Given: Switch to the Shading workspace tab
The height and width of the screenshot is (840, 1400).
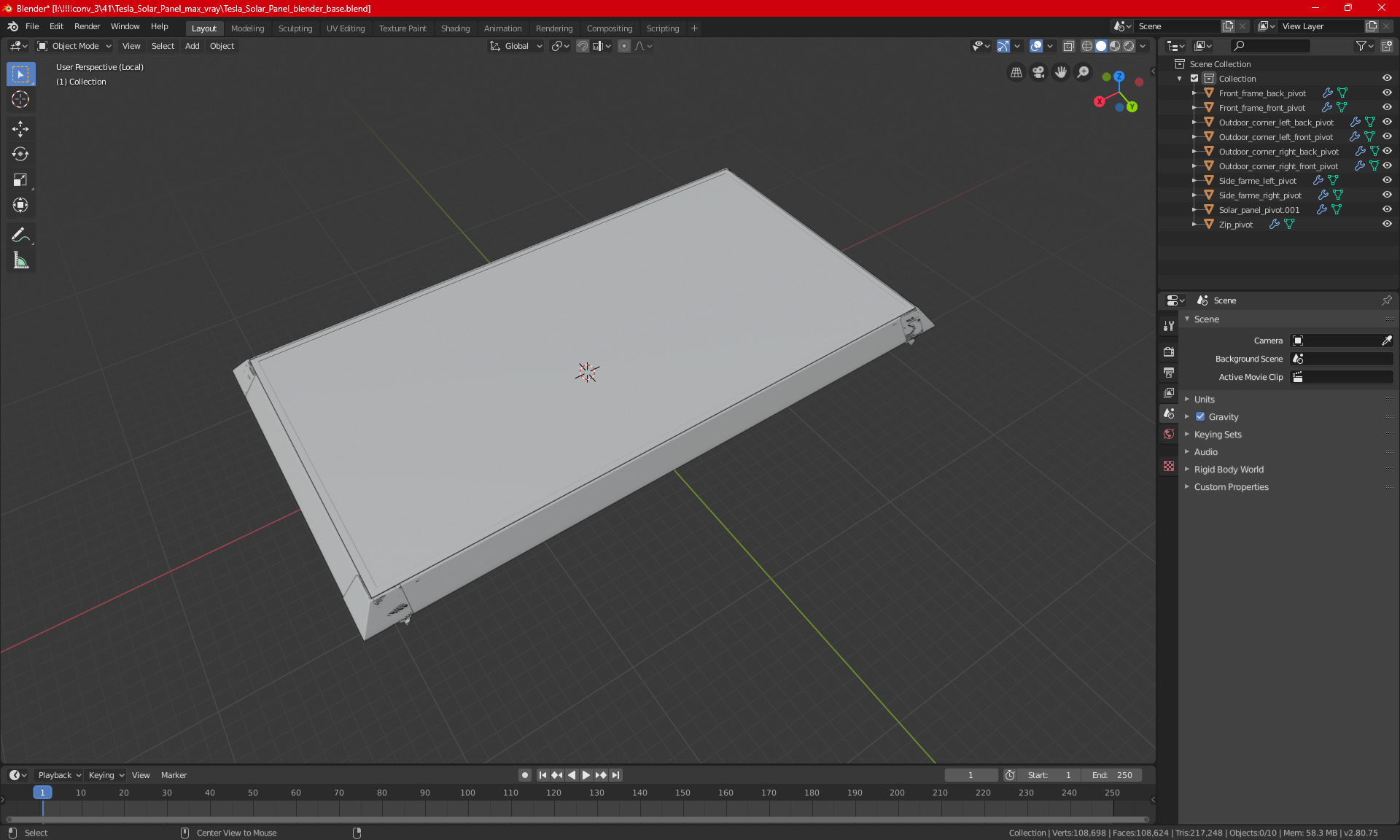Looking at the screenshot, I should [x=455, y=28].
